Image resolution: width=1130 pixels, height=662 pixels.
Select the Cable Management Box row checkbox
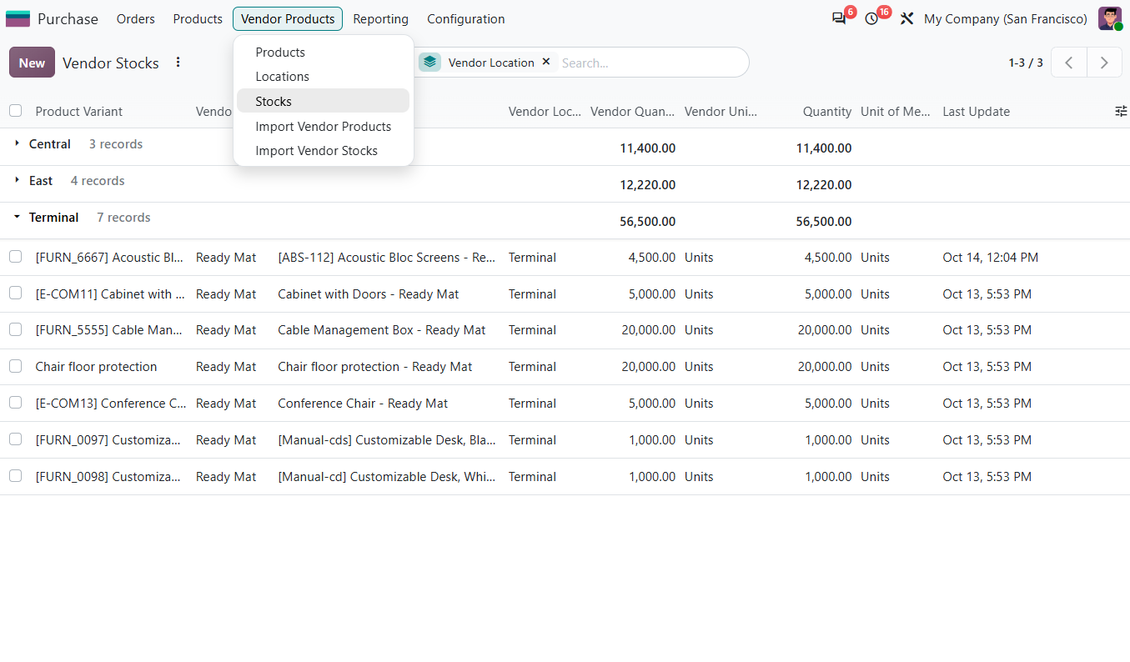click(x=15, y=330)
